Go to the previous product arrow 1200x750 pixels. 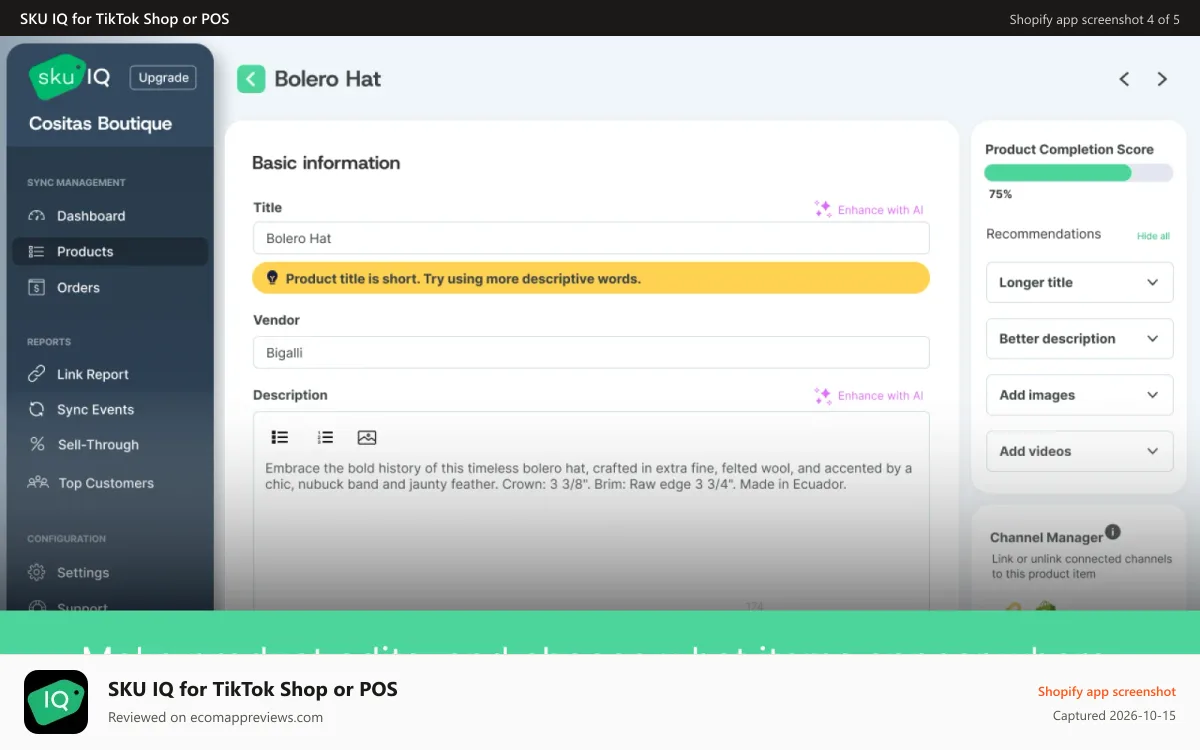tap(1124, 79)
